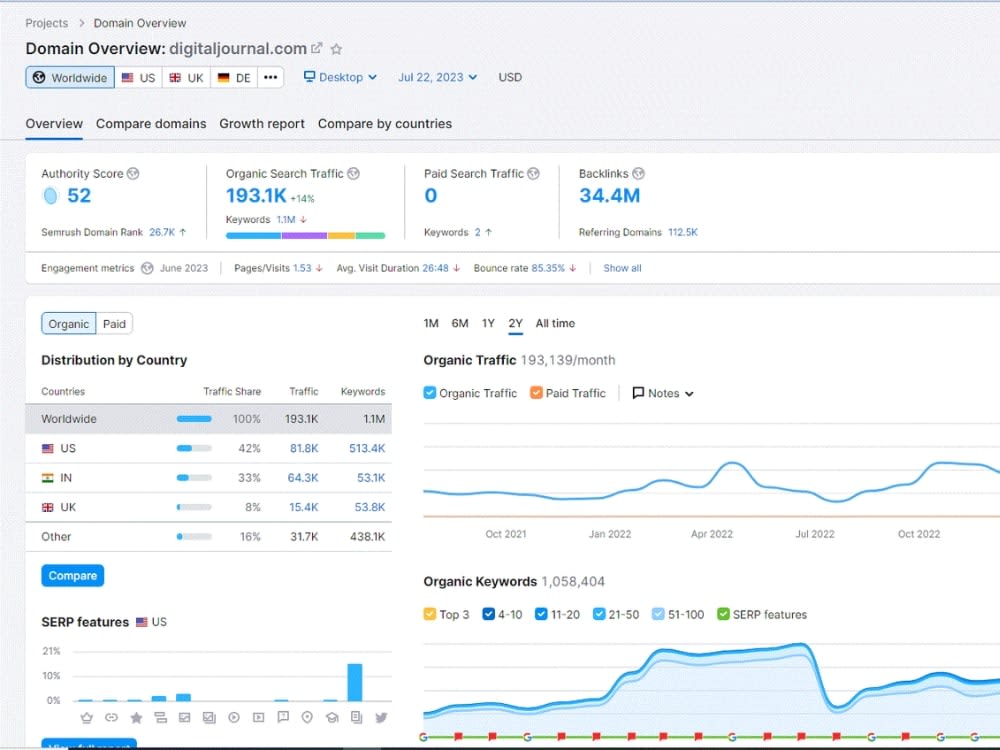Expand more countries with three-dots button

(270, 77)
